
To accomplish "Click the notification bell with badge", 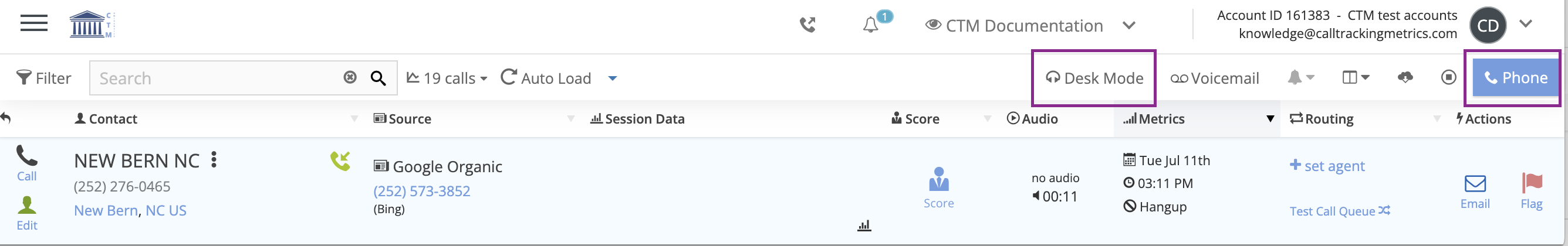I will click(x=871, y=25).
